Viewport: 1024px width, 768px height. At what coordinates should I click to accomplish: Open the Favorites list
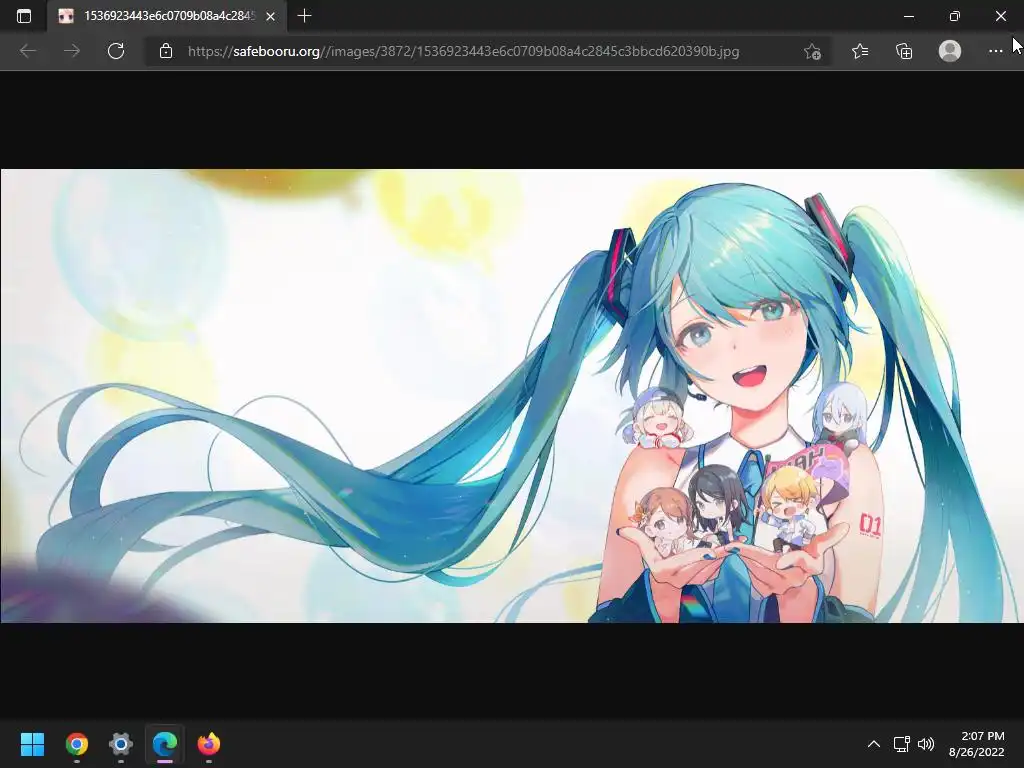click(x=860, y=51)
